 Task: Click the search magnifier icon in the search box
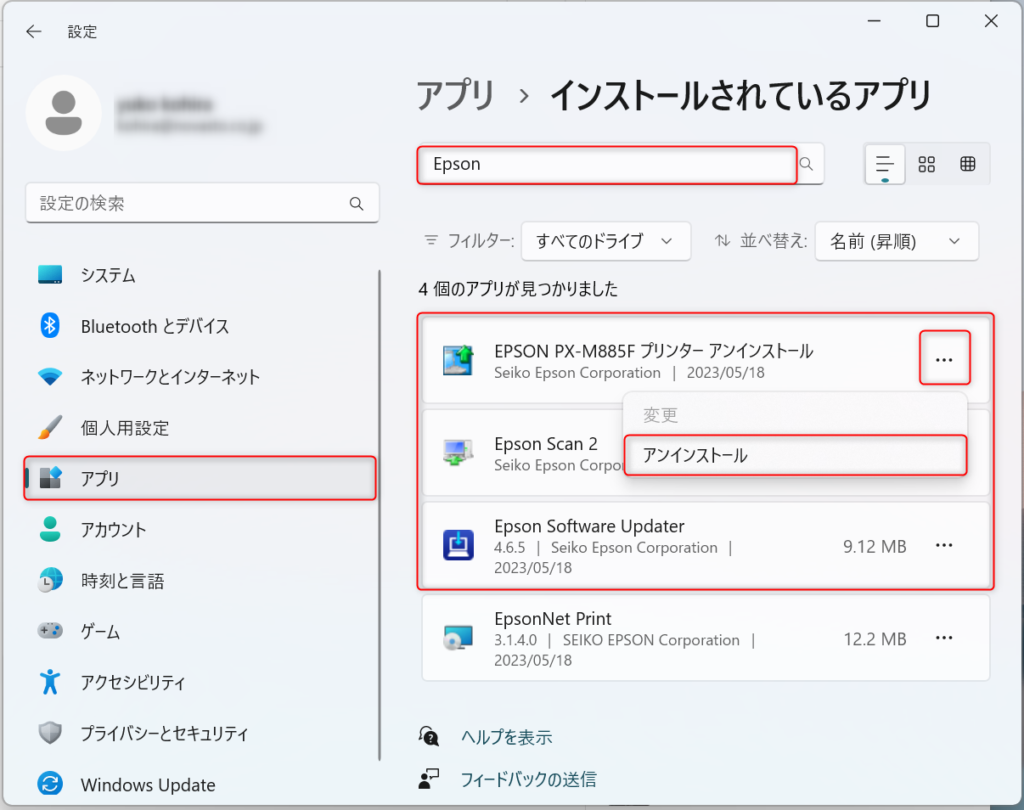click(806, 163)
